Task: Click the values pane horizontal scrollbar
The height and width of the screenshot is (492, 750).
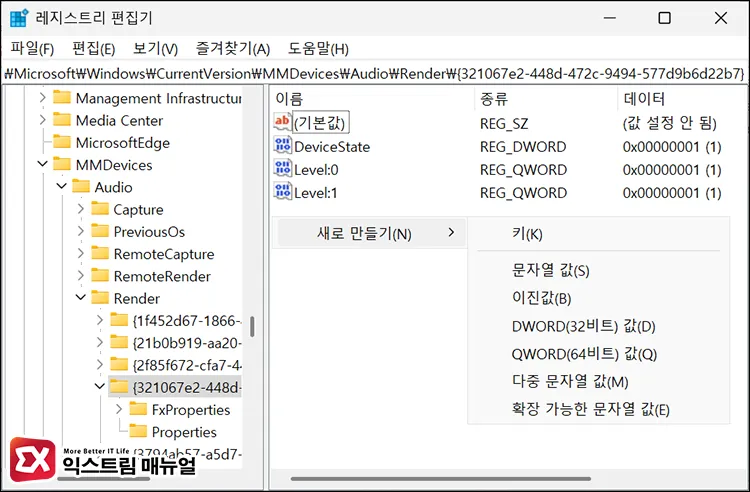Action: (x=440, y=478)
